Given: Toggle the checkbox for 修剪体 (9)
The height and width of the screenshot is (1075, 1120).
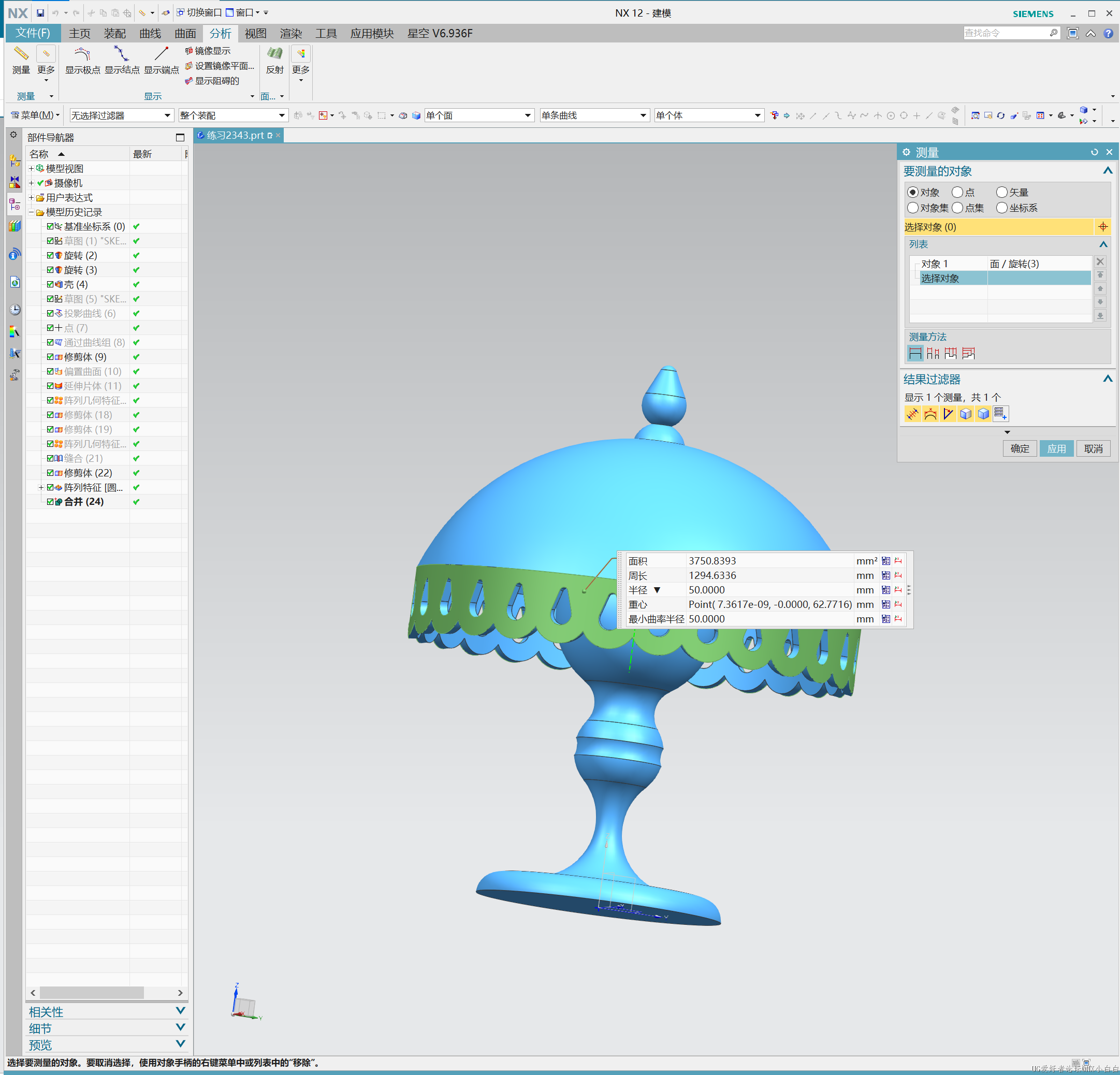Looking at the screenshot, I should click(50, 357).
